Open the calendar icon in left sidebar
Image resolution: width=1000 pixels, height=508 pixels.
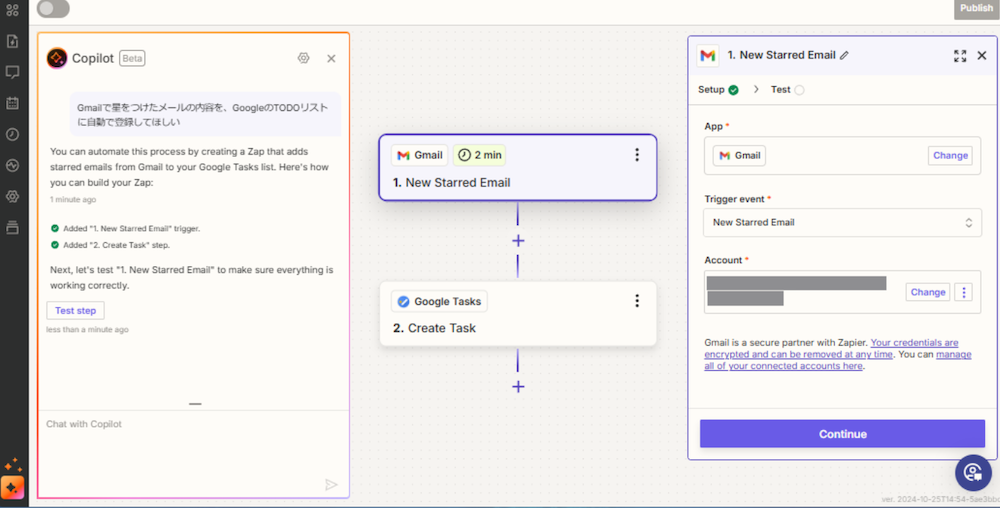pyautogui.click(x=12, y=103)
